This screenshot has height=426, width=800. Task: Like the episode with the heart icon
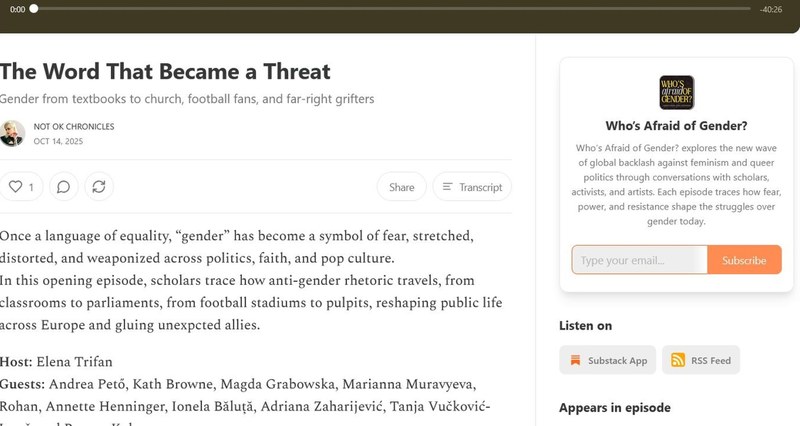[21, 187]
